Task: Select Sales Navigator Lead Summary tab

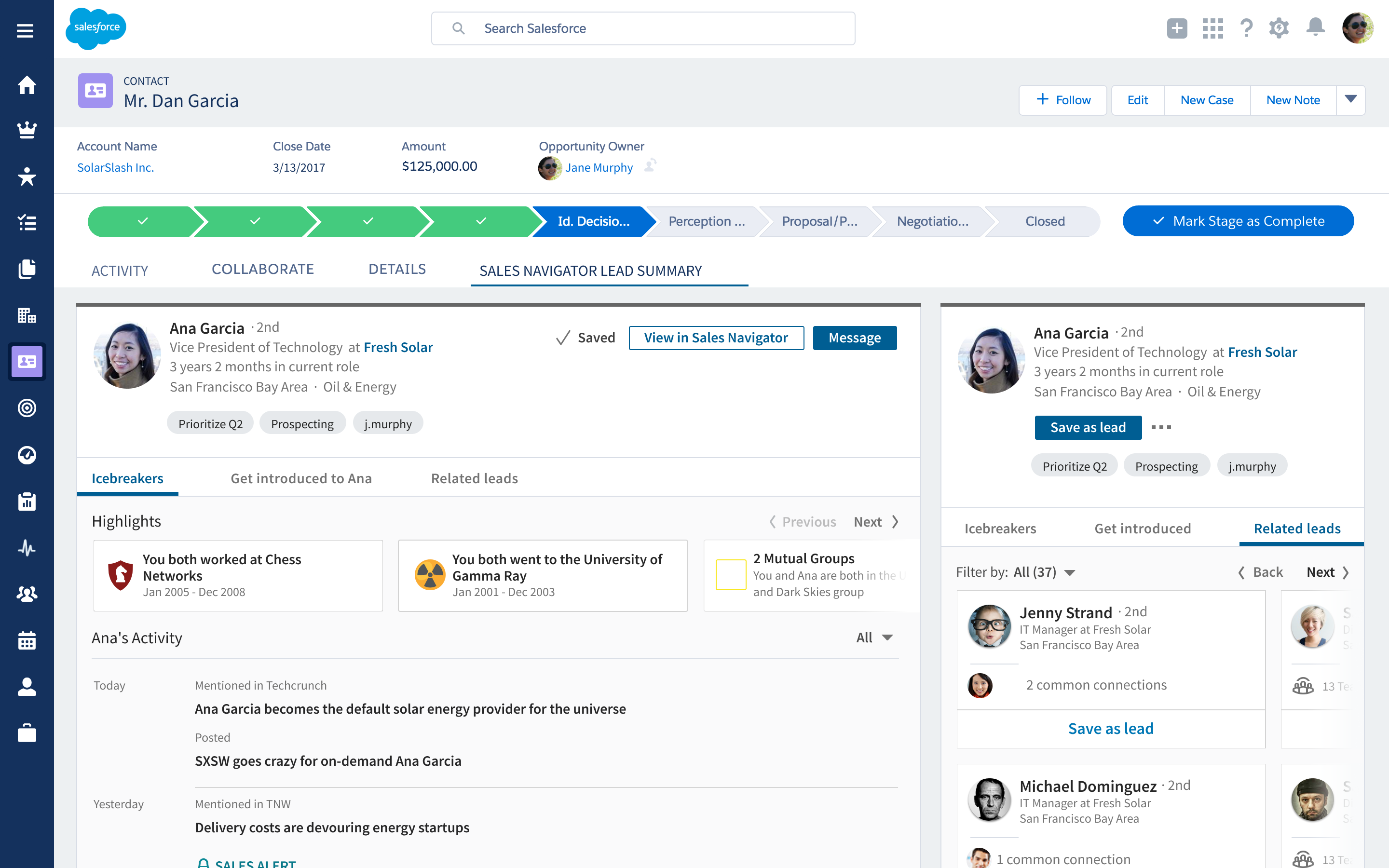Action: 591,271
